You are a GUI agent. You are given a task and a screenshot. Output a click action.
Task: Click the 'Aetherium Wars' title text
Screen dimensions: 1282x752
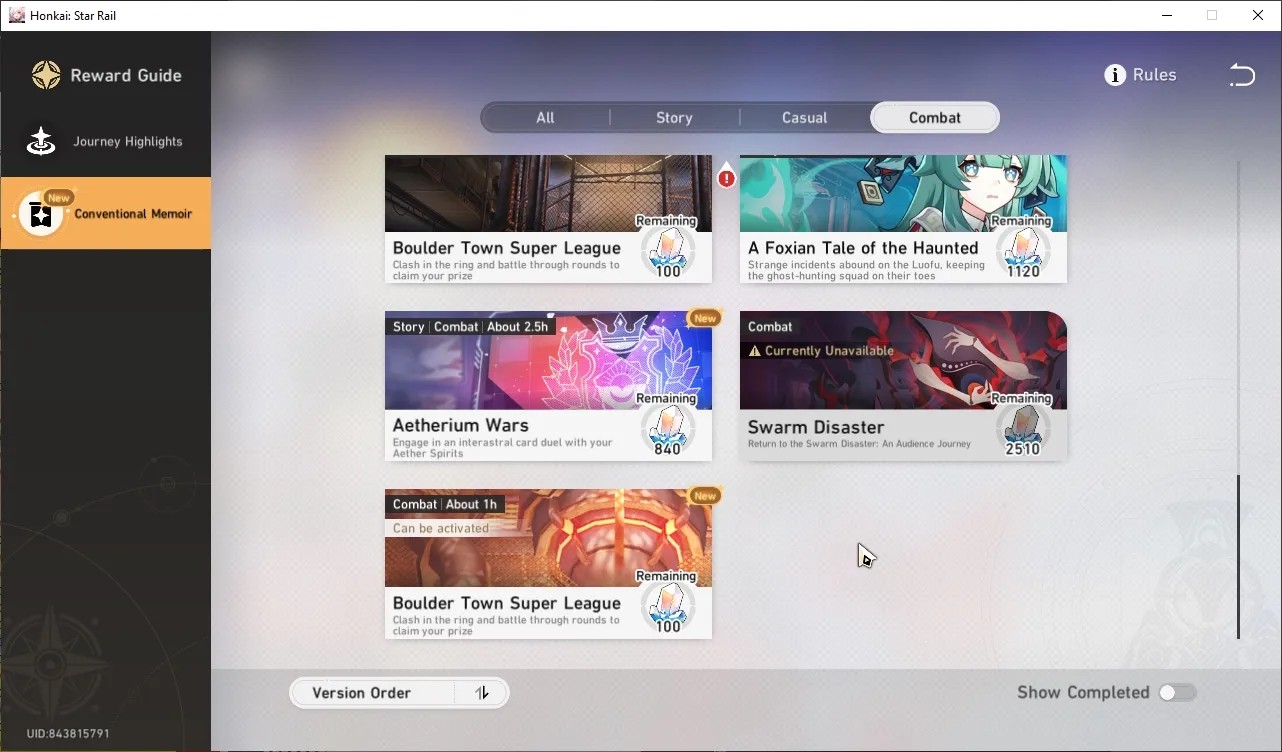460,425
